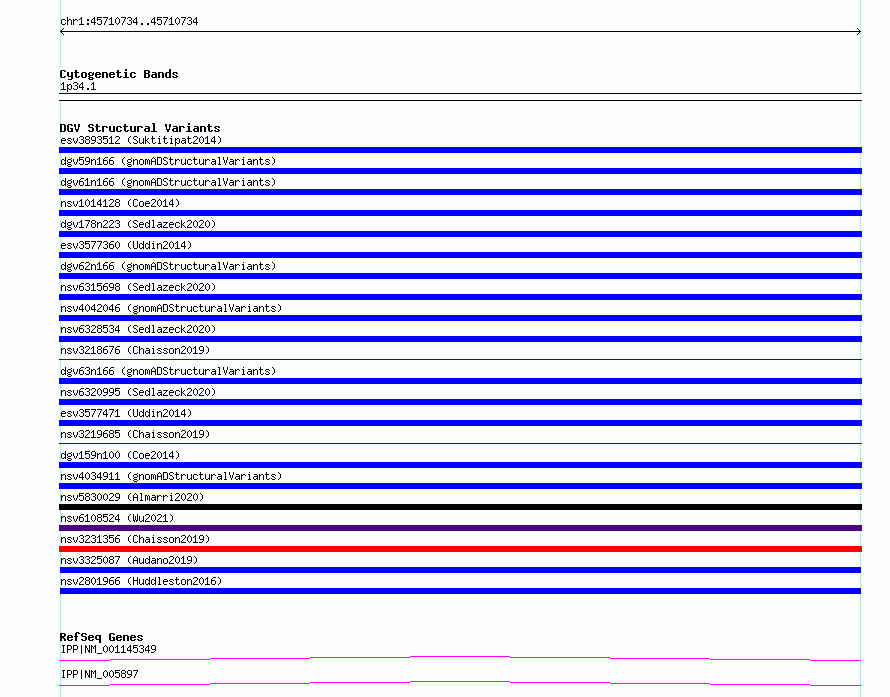The width and height of the screenshot is (890, 697).
Task: Click the magenta gene line under IPP|NM_005897
Action: [460, 683]
